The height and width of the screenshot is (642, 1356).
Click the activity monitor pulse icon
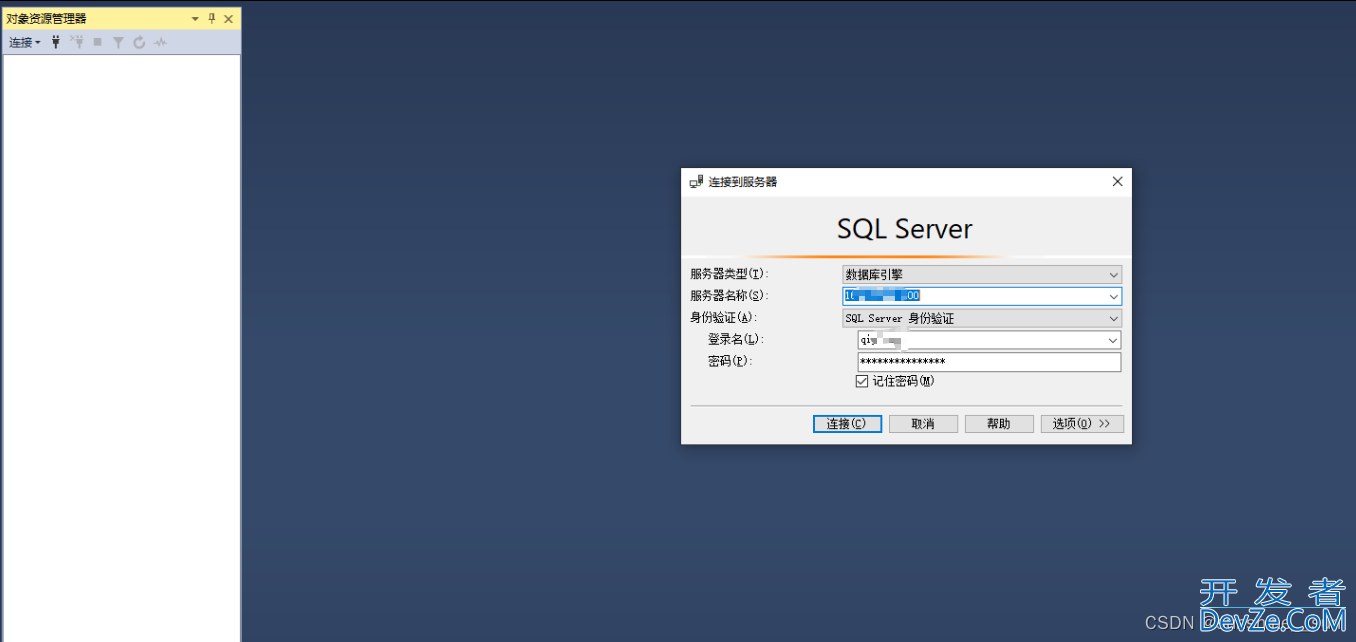[x=160, y=42]
